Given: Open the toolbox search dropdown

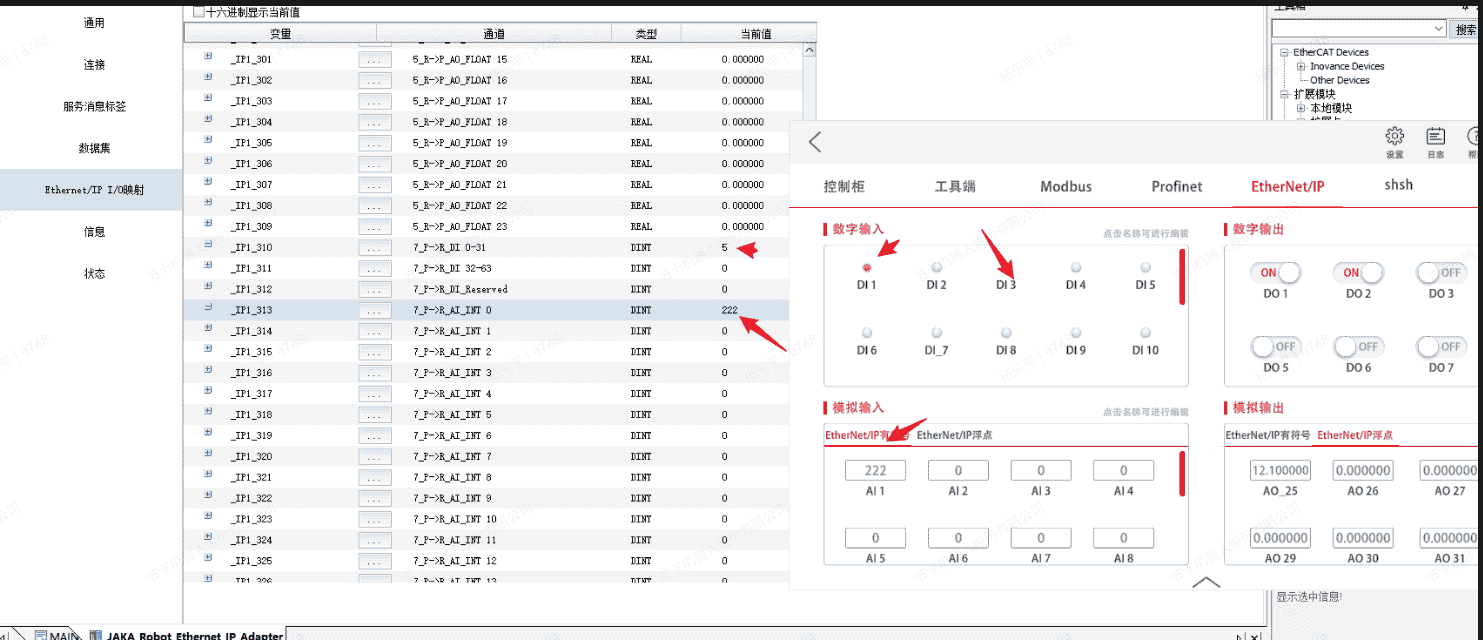Looking at the screenshot, I should coord(1439,29).
